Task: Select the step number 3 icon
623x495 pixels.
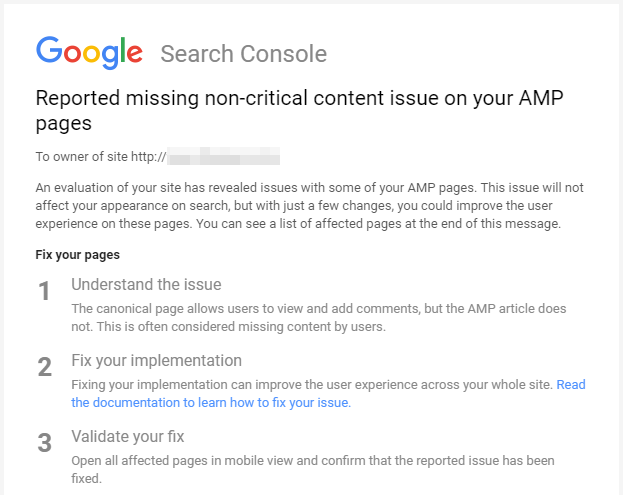Action: coord(44,443)
